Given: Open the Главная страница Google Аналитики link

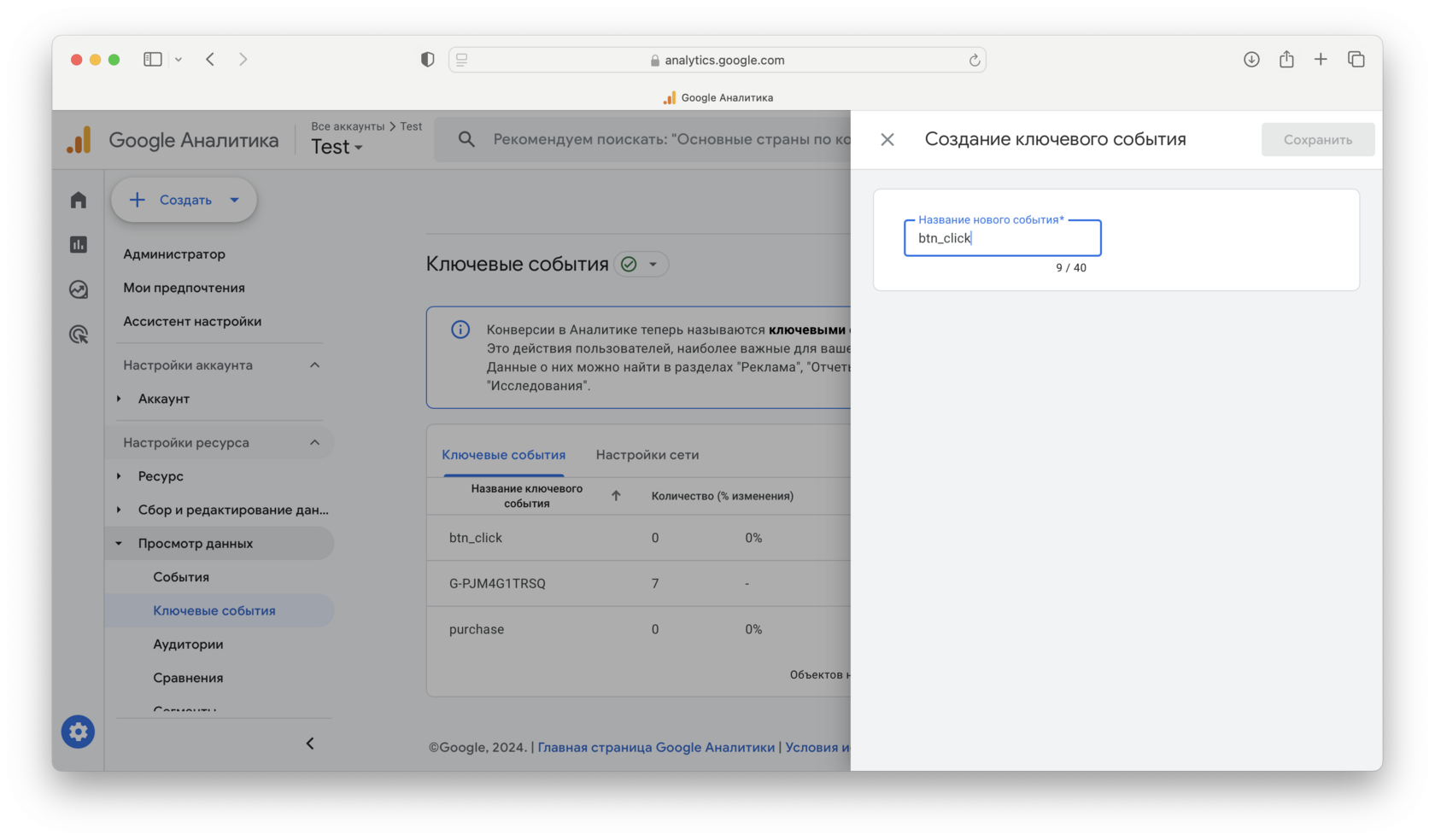Looking at the screenshot, I should coord(656,747).
